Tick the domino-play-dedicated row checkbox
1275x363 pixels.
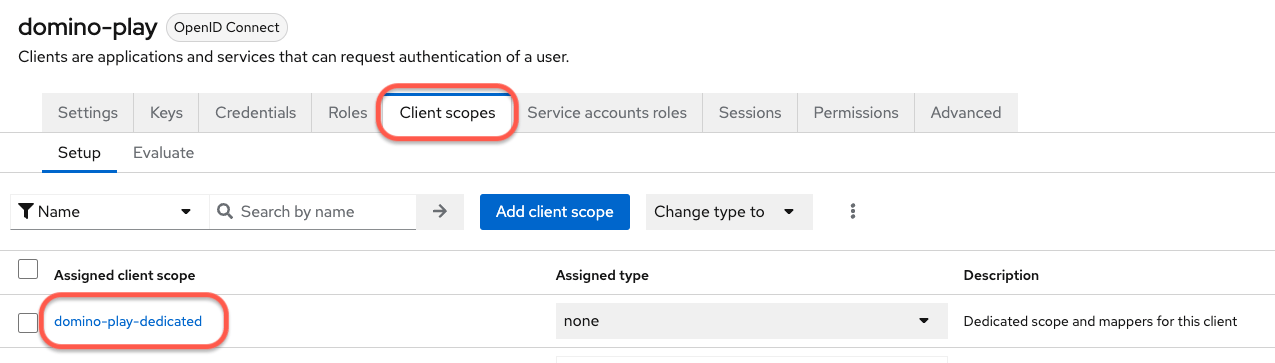(28, 322)
